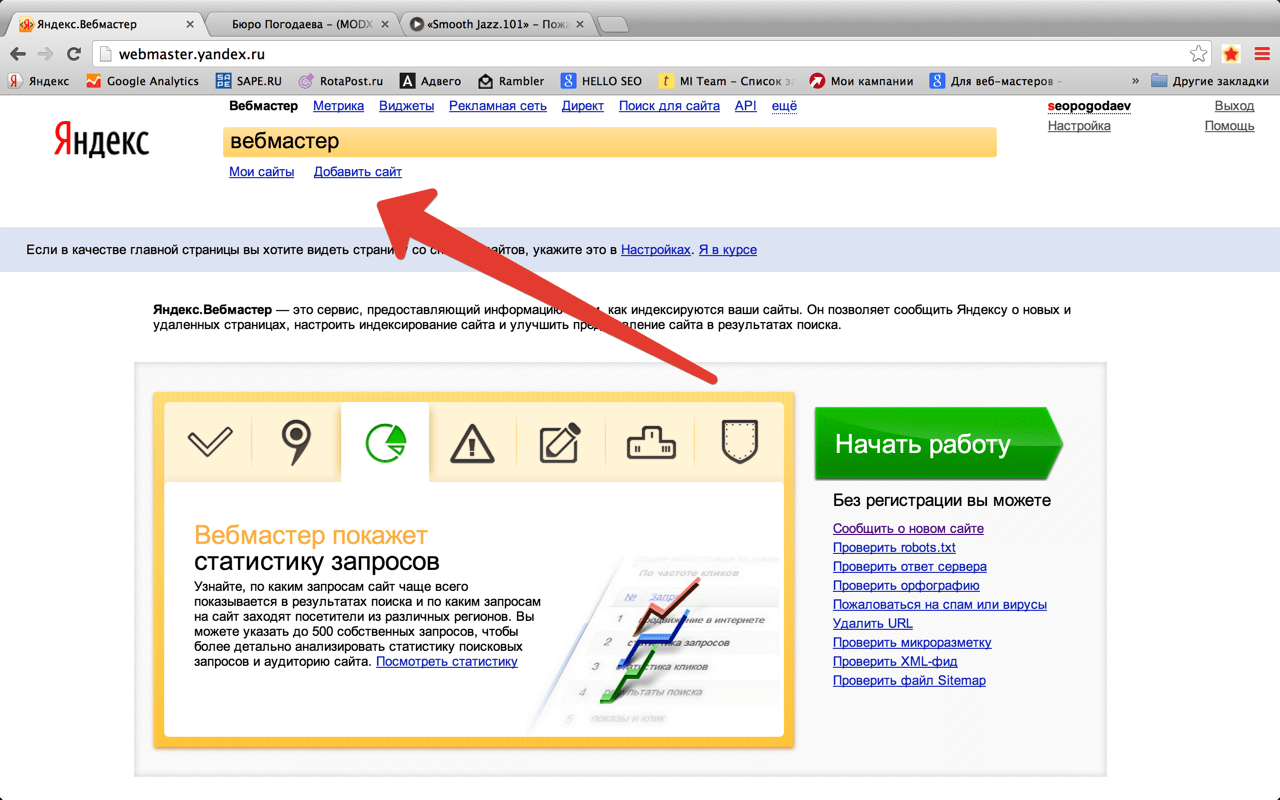
Task: Select the shield pocket tab icon
Action: pos(739,442)
